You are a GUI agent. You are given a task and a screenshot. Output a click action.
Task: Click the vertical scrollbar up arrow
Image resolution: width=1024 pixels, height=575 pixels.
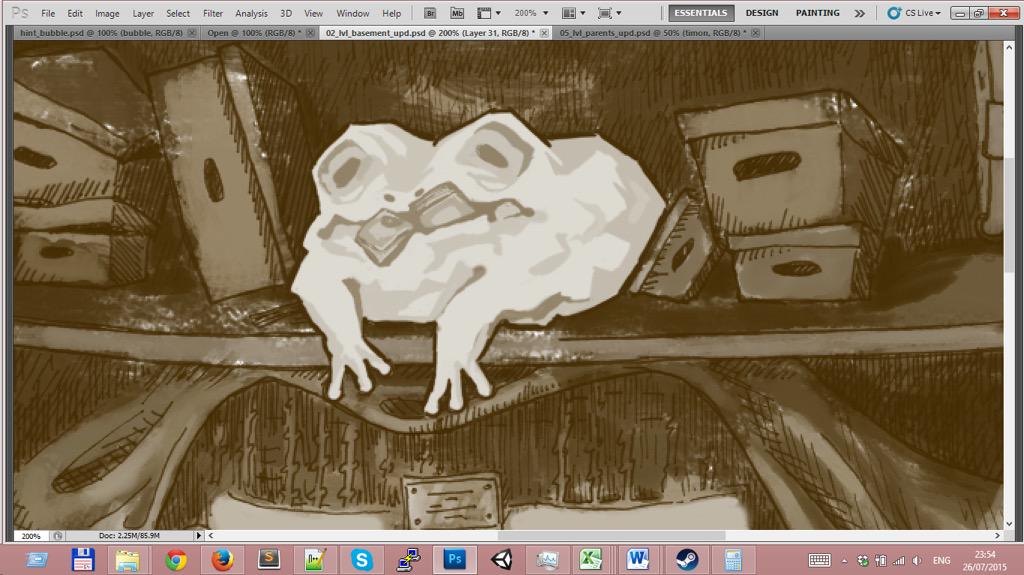pyautogui.click(x=1009, y=47)
